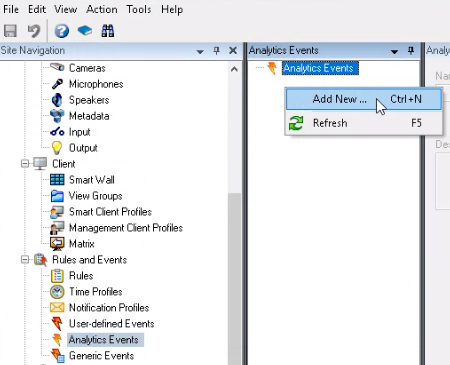Click the Undo toolbar icon

(x=34, y=31)
